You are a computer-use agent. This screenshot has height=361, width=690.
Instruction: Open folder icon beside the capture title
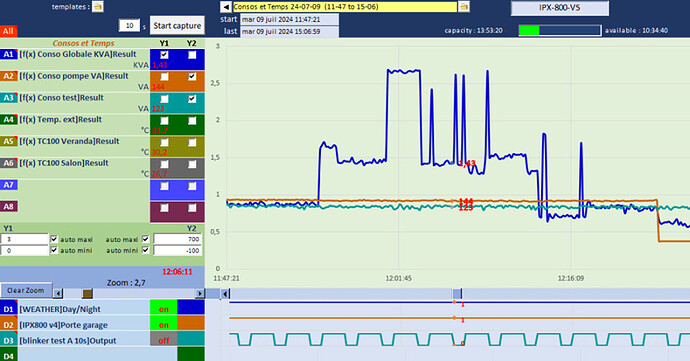click(464, 7)
